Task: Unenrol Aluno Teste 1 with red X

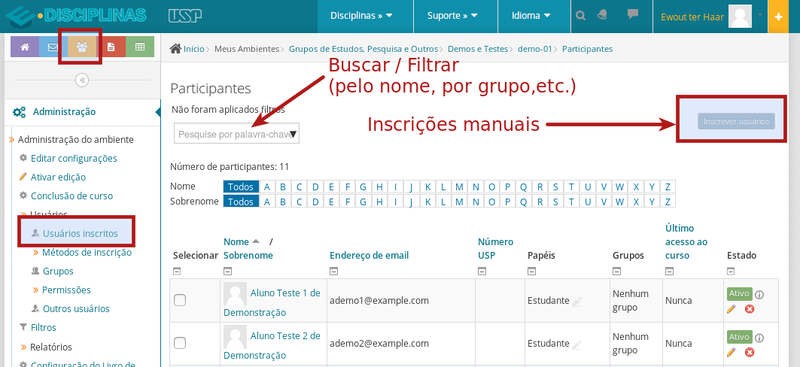Action: click(749, 309)
